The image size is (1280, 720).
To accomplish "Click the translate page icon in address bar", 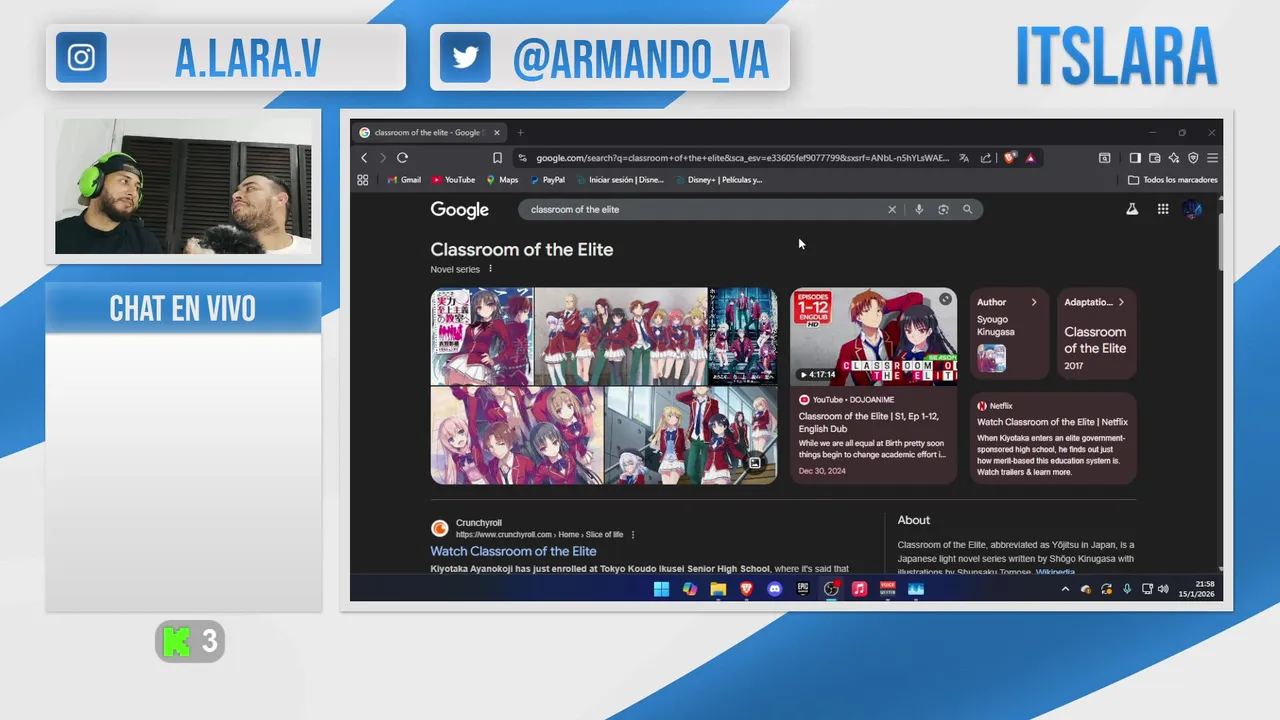I will (964, 158).
